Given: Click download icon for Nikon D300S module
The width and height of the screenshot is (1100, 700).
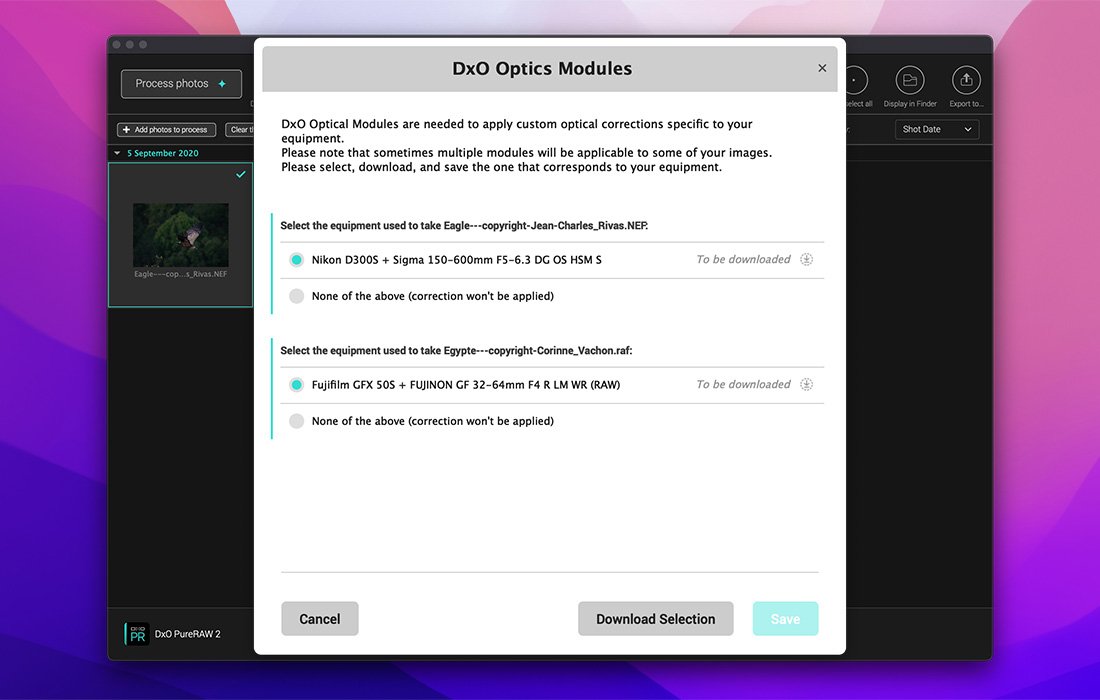Looking at the screenshot, I should coord(806,260).
